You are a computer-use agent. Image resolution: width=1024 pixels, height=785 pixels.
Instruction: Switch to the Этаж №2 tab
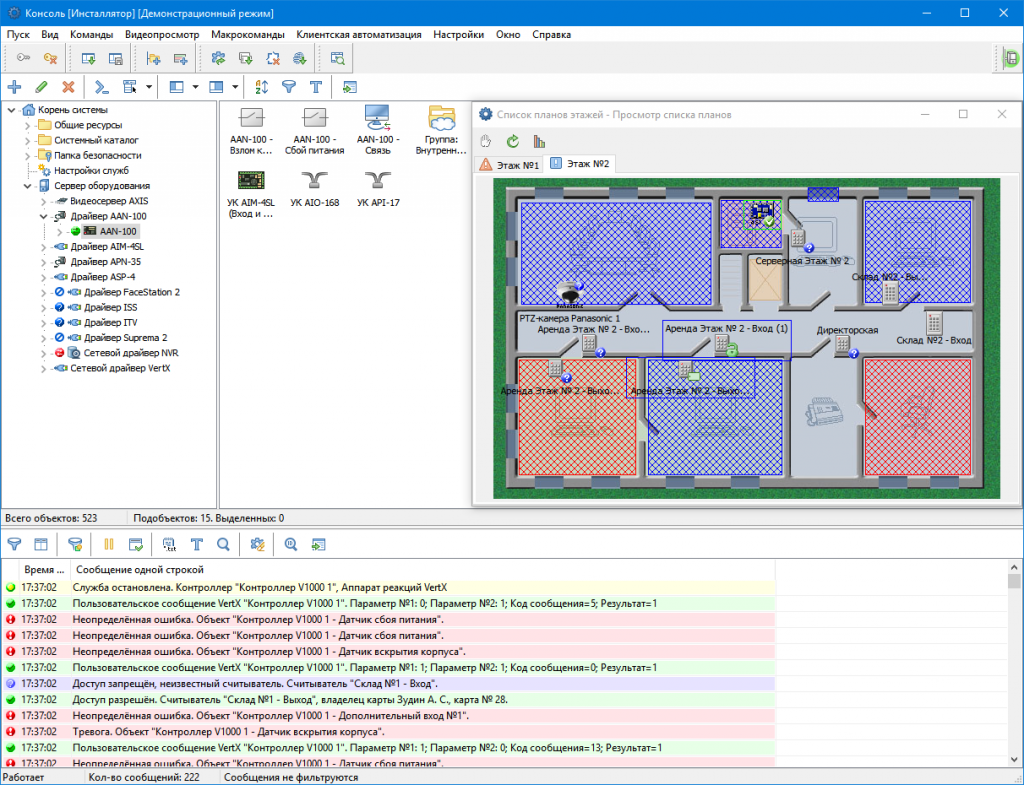(580, 163)
